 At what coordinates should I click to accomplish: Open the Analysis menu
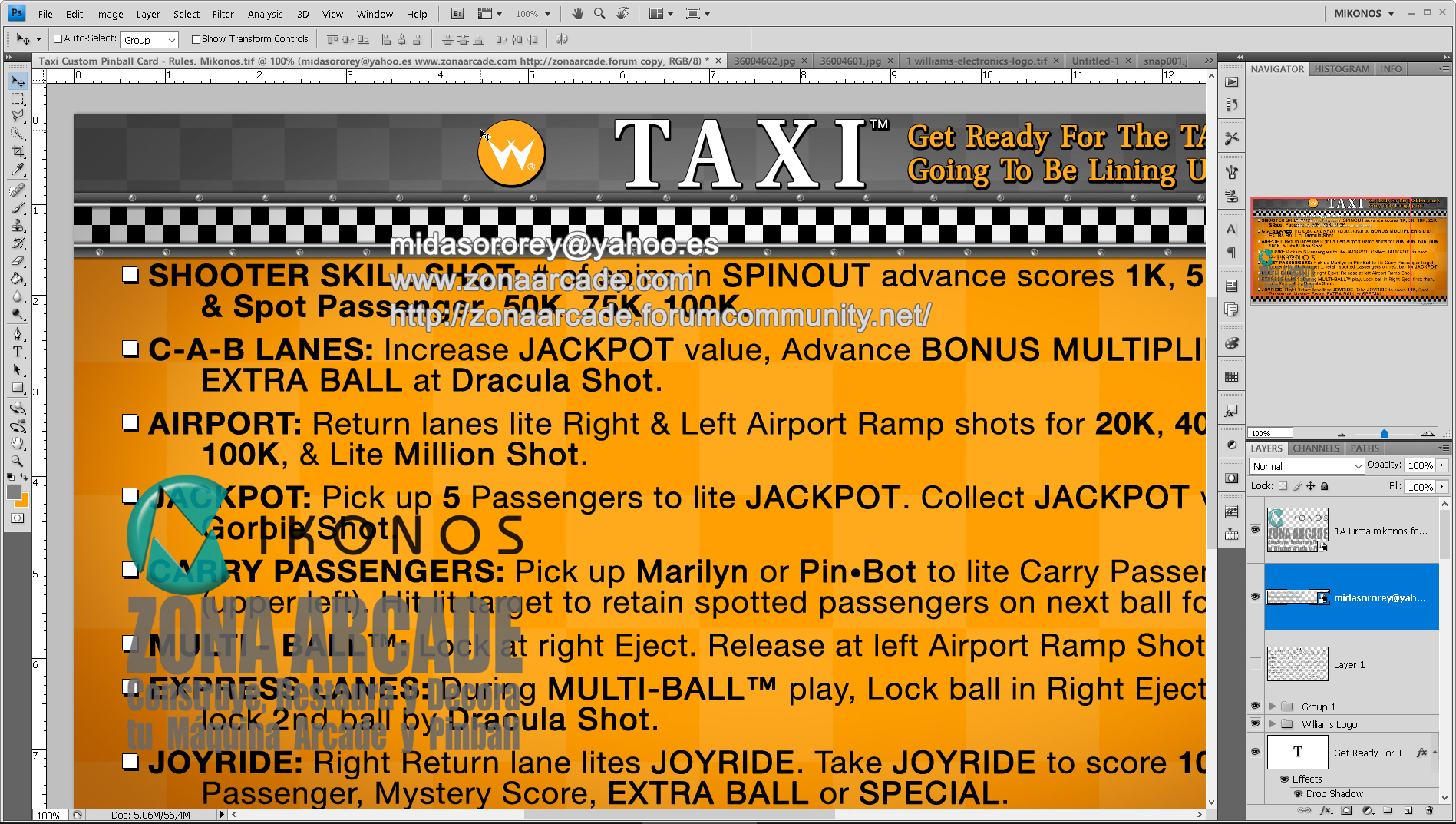266,14
